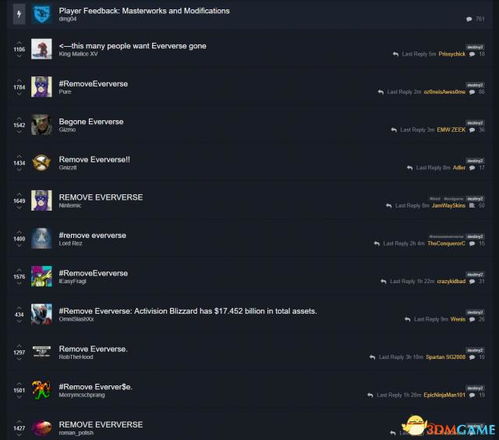Image resolution: width=499 pixels, height=440 pixels.
Task: Open 'Player Feedback: Masterworks and Modifications' thread
Action: (x=144, y=11)
